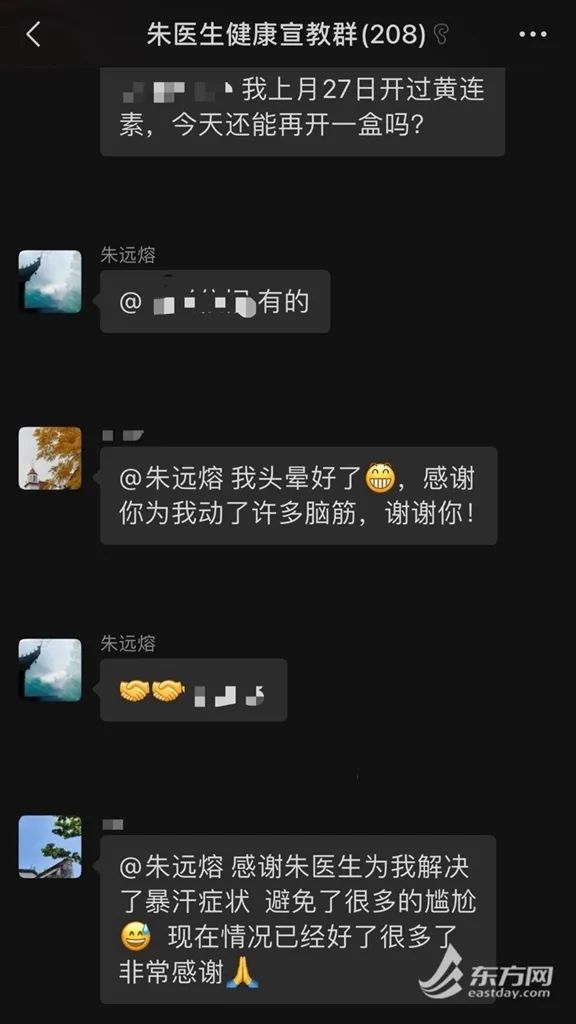Open the three-dot chat options menu
This screenshot has height=1024, width=576.
click(533, 35)
